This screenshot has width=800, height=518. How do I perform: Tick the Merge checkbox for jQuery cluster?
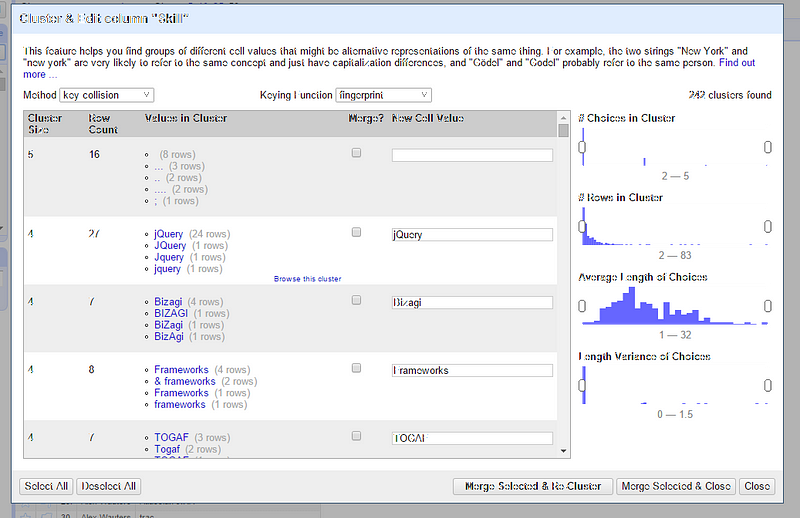click(x=356, y=232)
